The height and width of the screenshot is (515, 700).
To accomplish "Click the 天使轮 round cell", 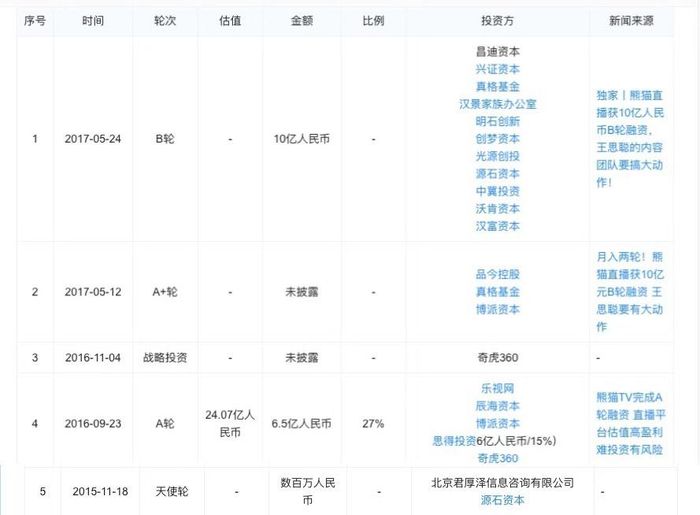I will coord(172,491).
